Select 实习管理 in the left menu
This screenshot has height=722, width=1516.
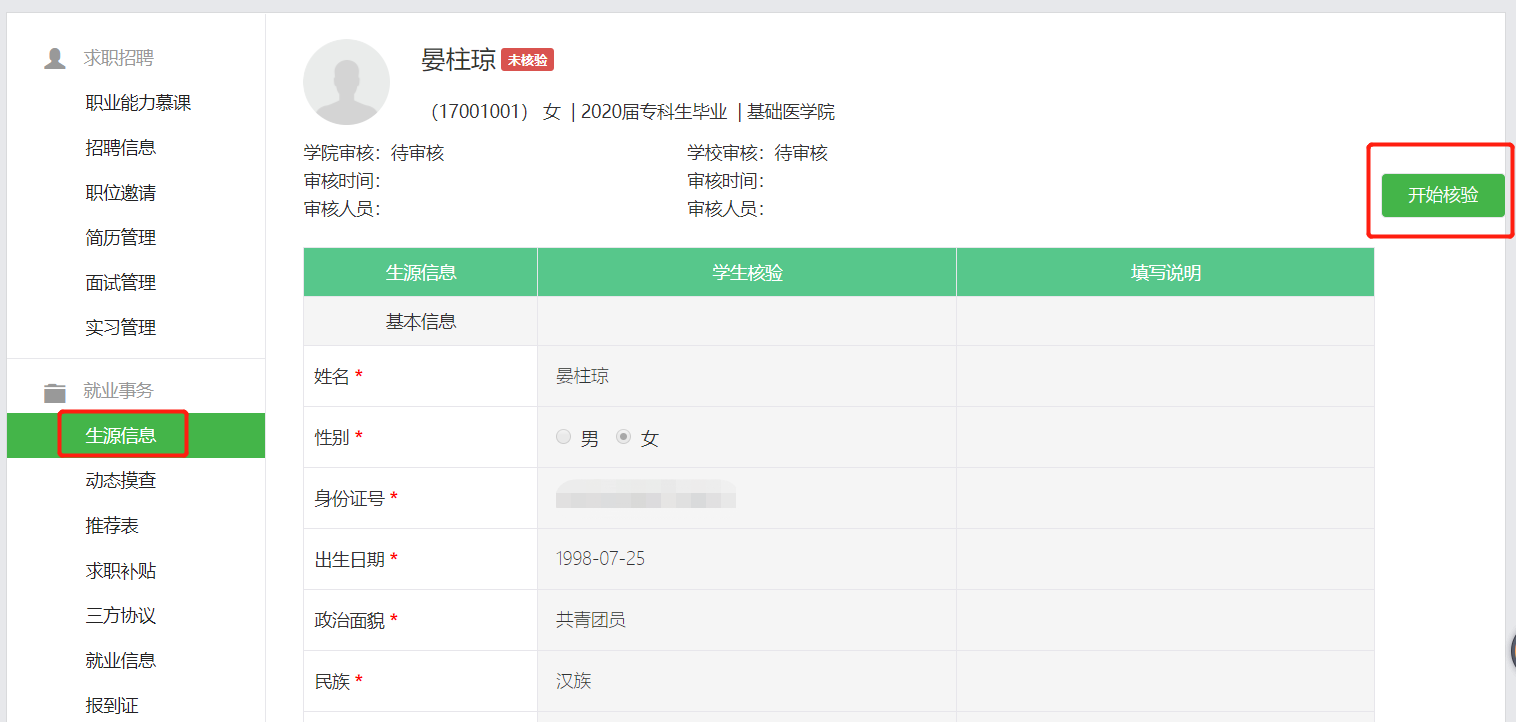(121, 328)
